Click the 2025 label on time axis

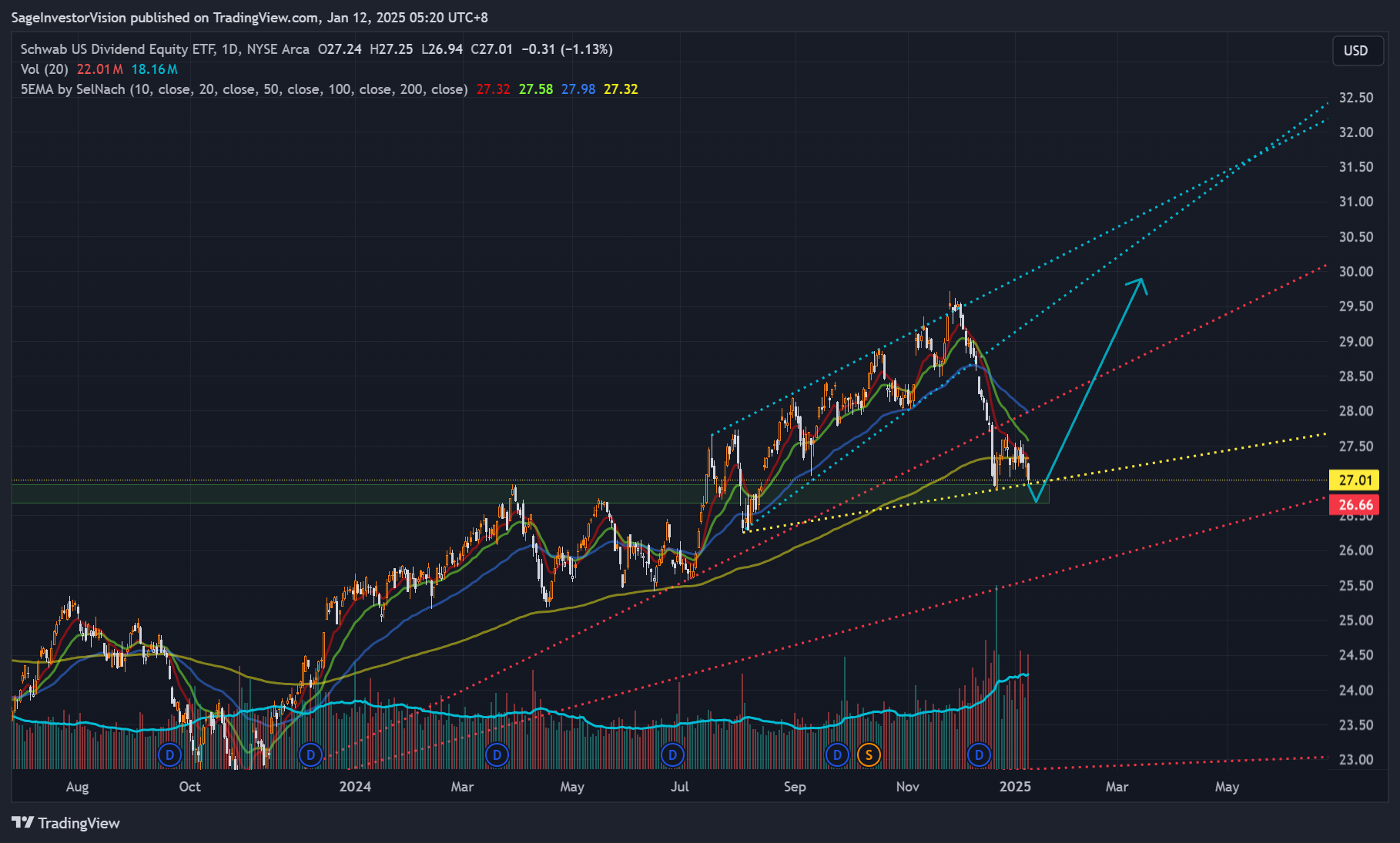[x=1015, y=787]
